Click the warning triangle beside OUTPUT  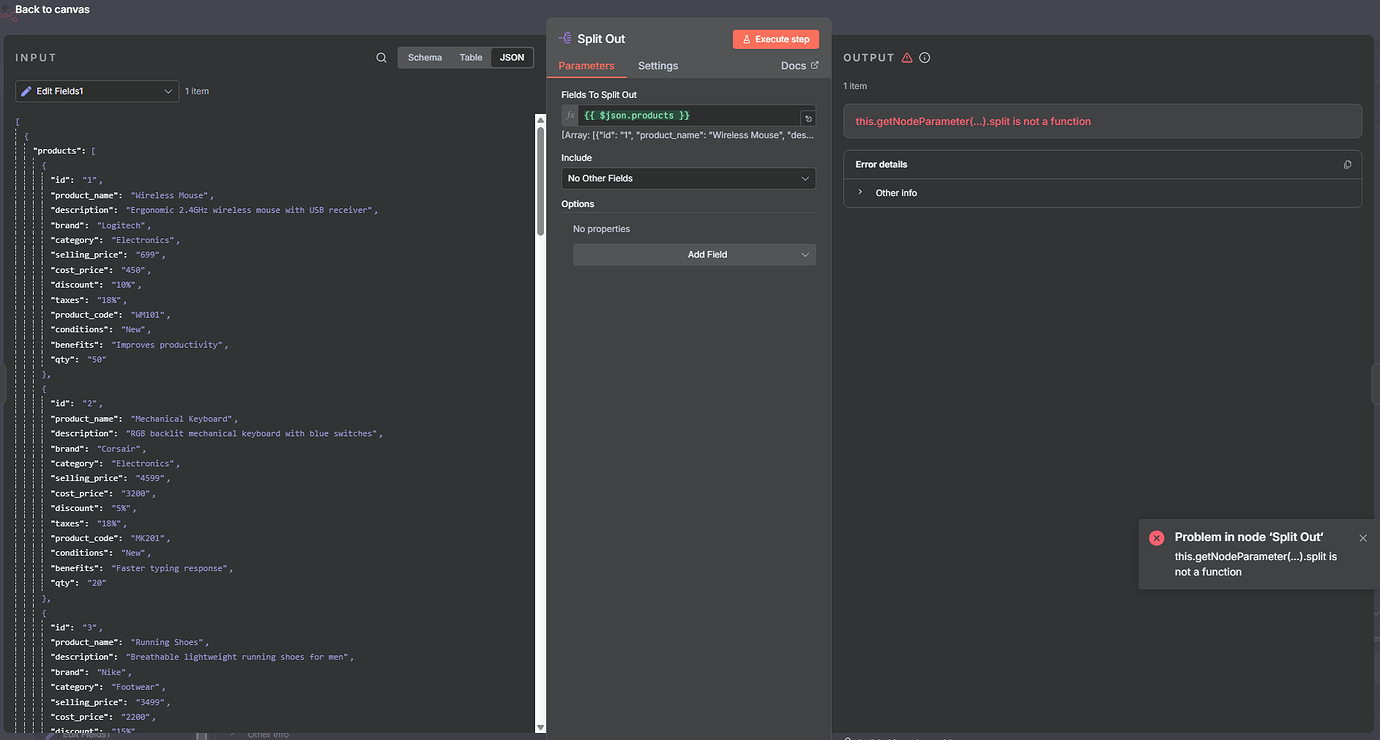point(906,57)
